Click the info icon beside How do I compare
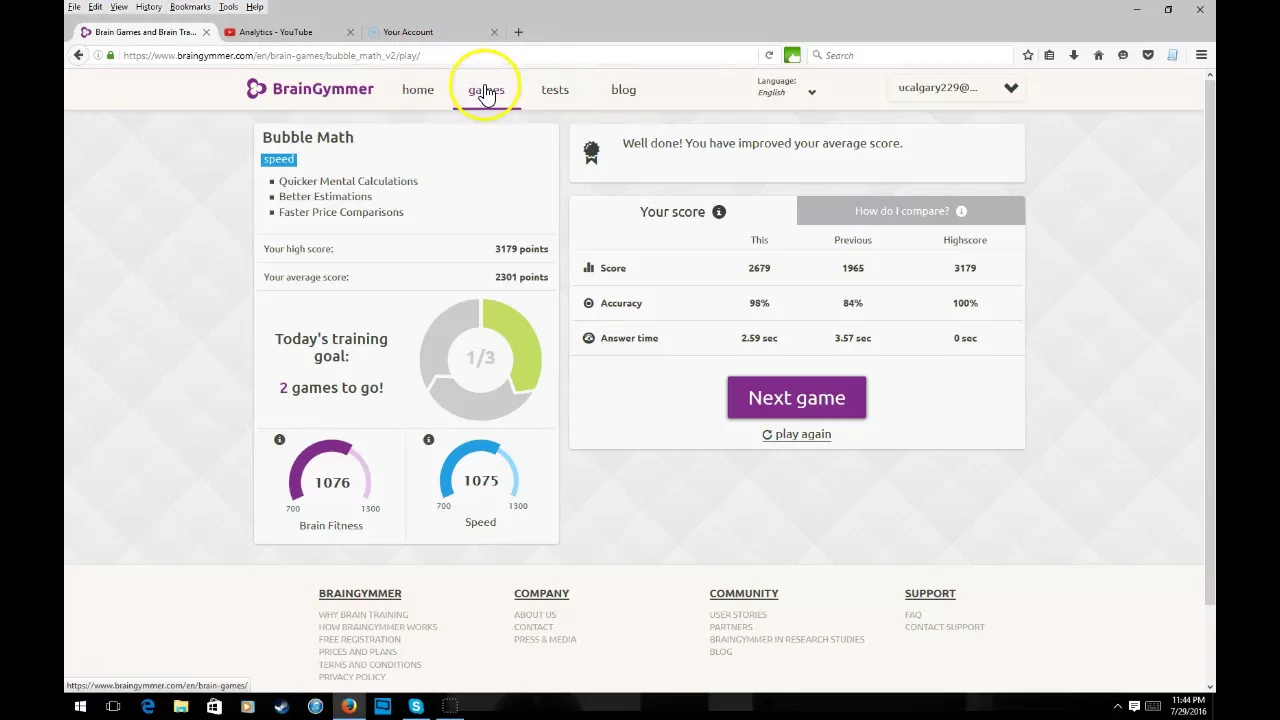The height and width of the screenshot is (720, 1280). click(961, 211)
